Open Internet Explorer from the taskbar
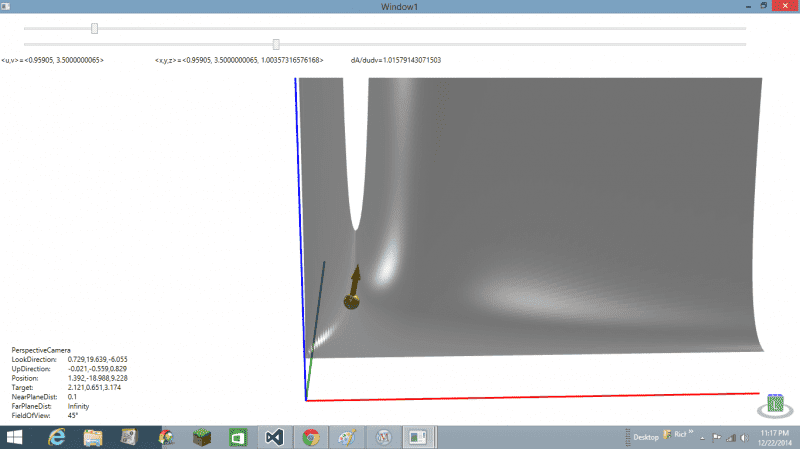Viewport: 800px width, 449px height. pos(57,437)
